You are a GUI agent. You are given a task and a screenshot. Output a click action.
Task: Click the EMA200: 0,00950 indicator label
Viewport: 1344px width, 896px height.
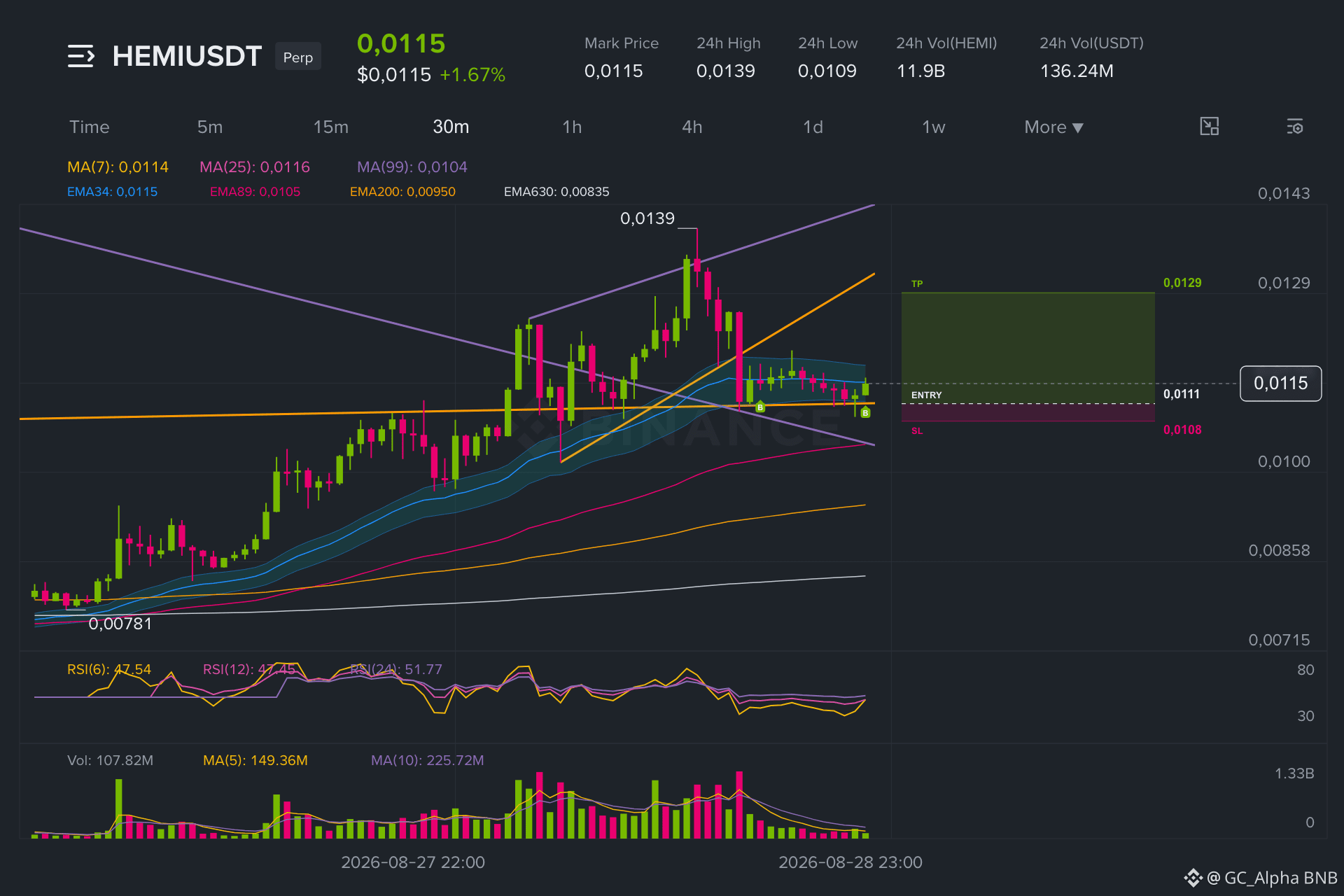tap(402, 192)
